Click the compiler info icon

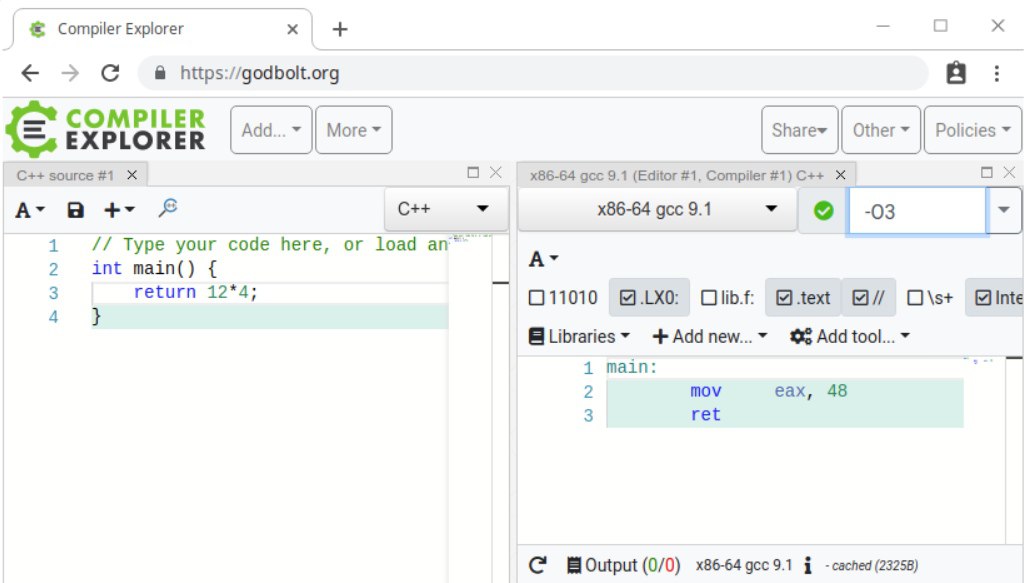(808, 565)
